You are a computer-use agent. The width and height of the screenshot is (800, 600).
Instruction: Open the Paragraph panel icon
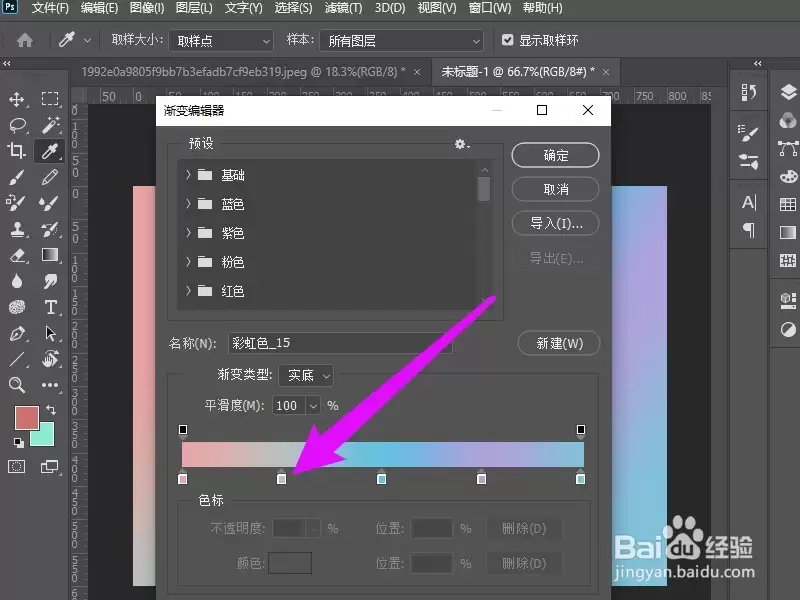point(748,230)
